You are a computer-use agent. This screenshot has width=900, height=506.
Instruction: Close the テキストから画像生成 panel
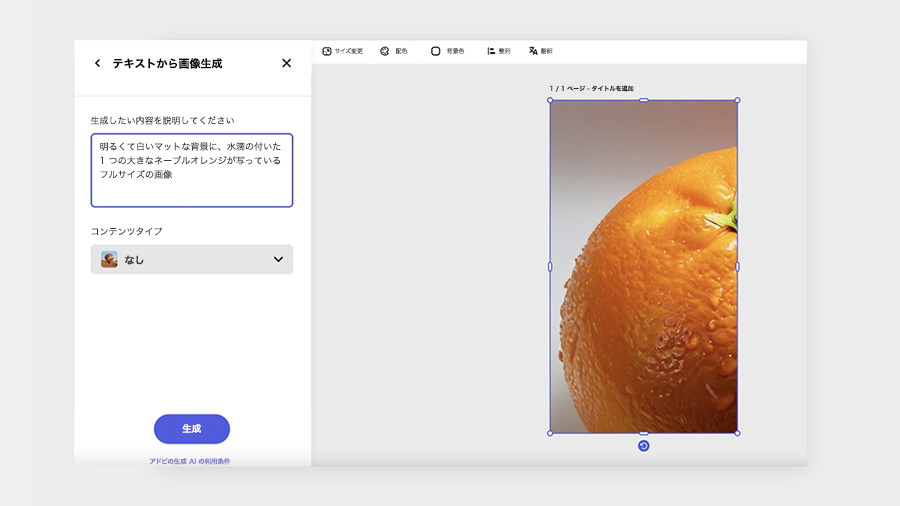286,63
